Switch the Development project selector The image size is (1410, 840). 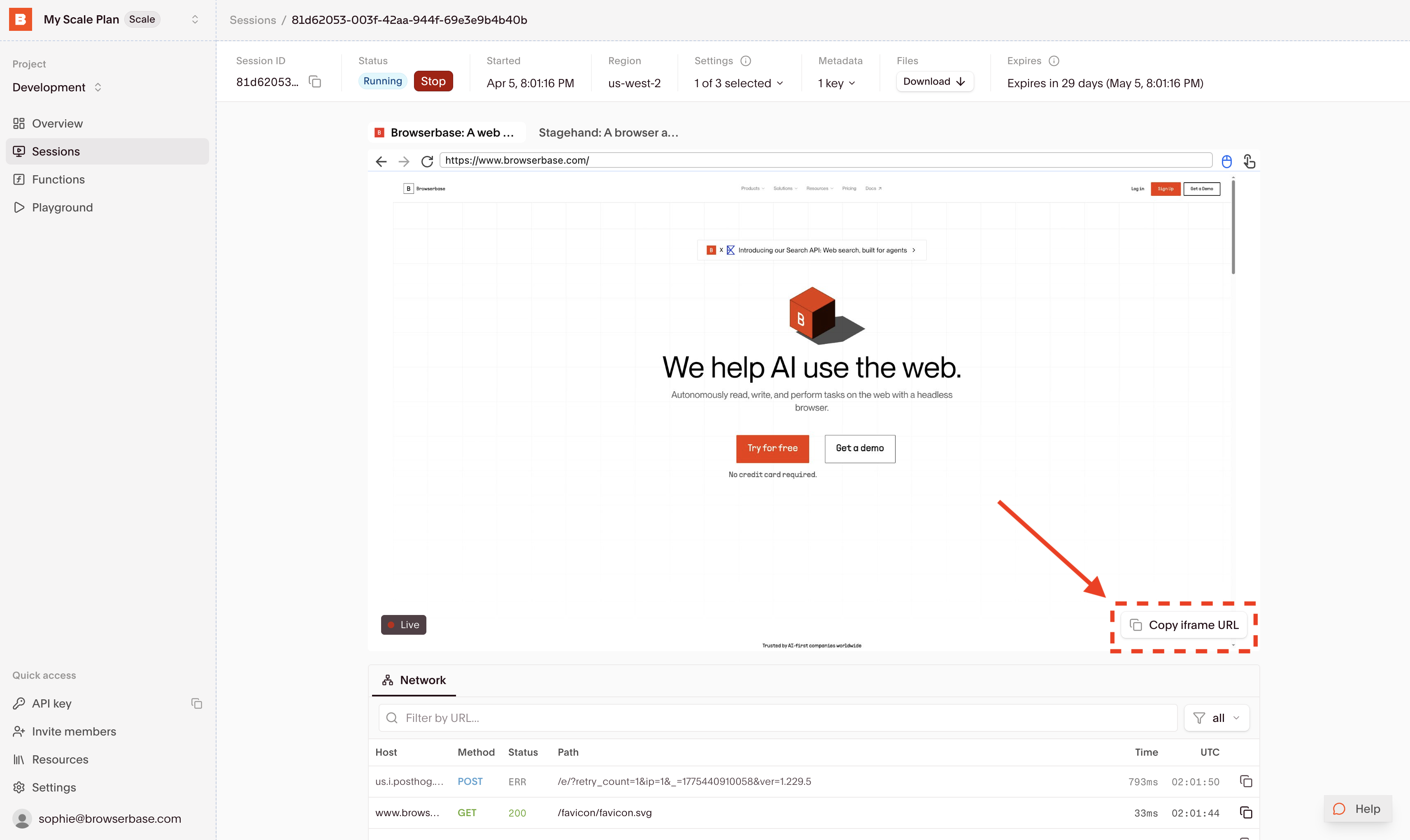57,87
